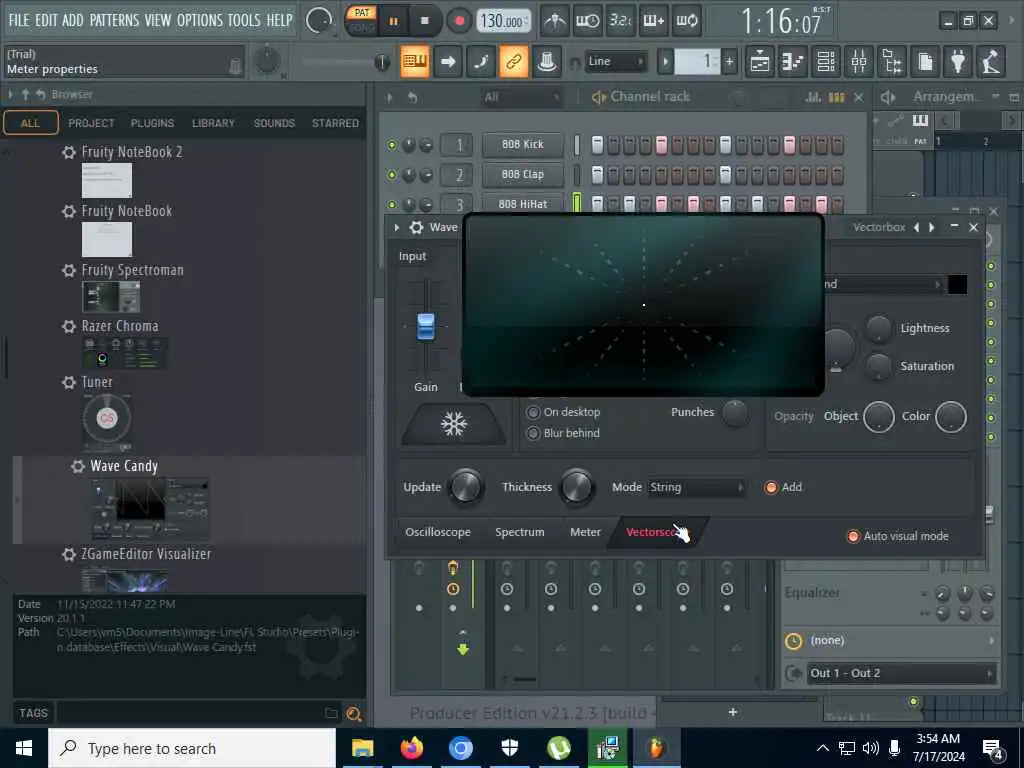Select the STARRED browser filter
1024x768 pixels.
point(335,123)
